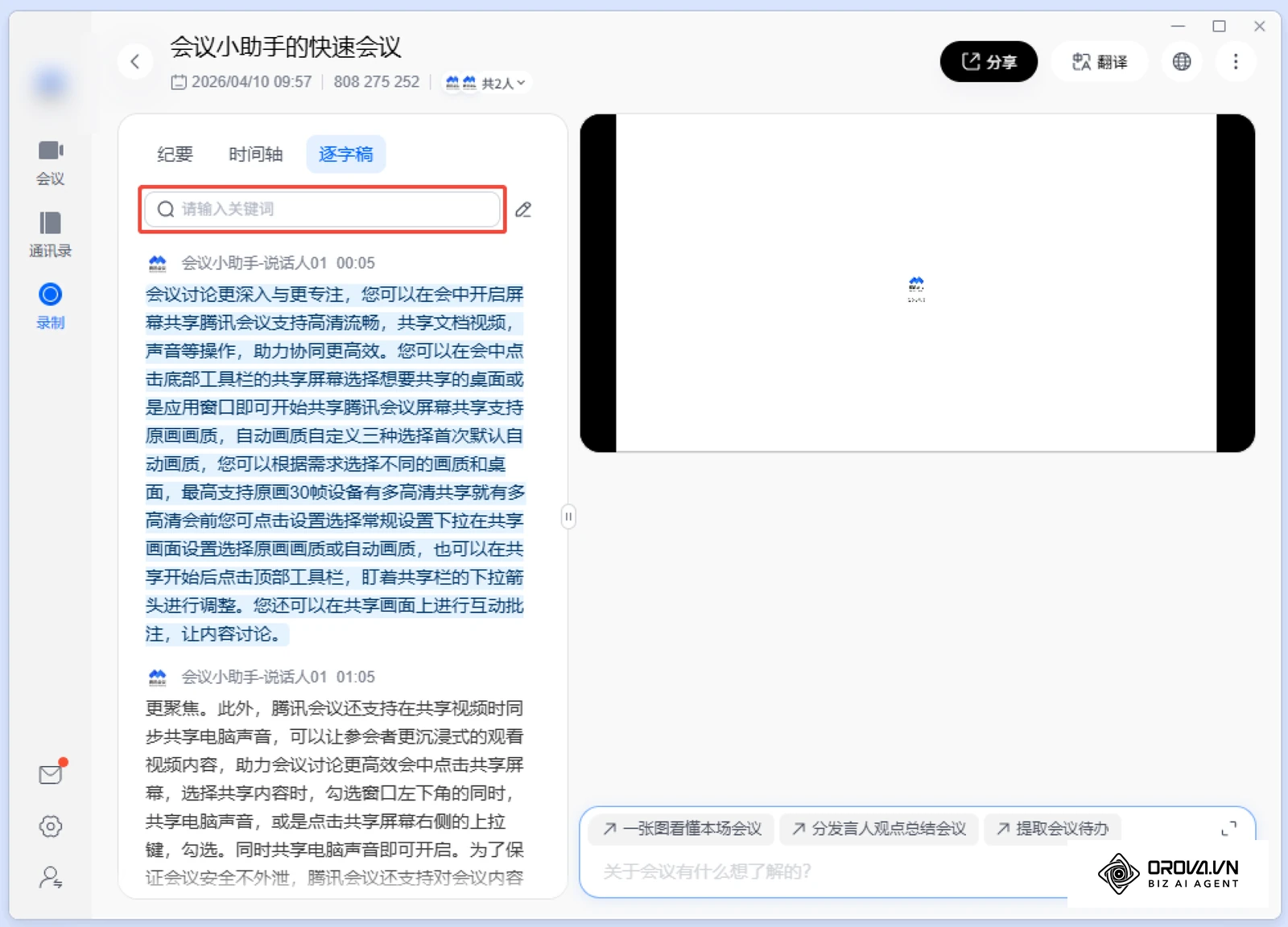Click the highlighted transcript paragraph beginning 会议讨论更深入
Screen dimensions: 1288x927
tap(335, 464)
